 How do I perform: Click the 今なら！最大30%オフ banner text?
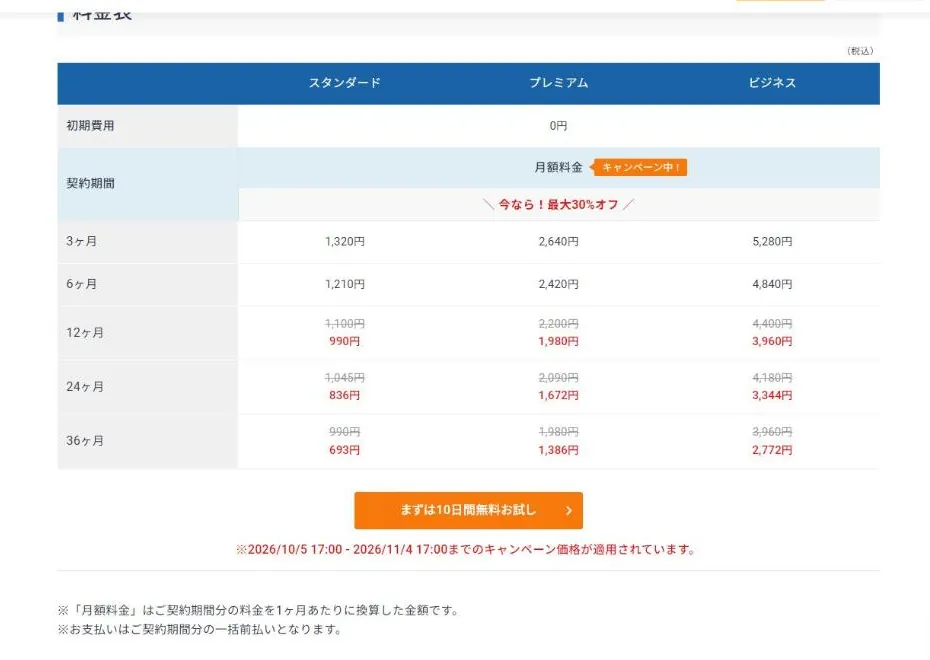[558, 205]
